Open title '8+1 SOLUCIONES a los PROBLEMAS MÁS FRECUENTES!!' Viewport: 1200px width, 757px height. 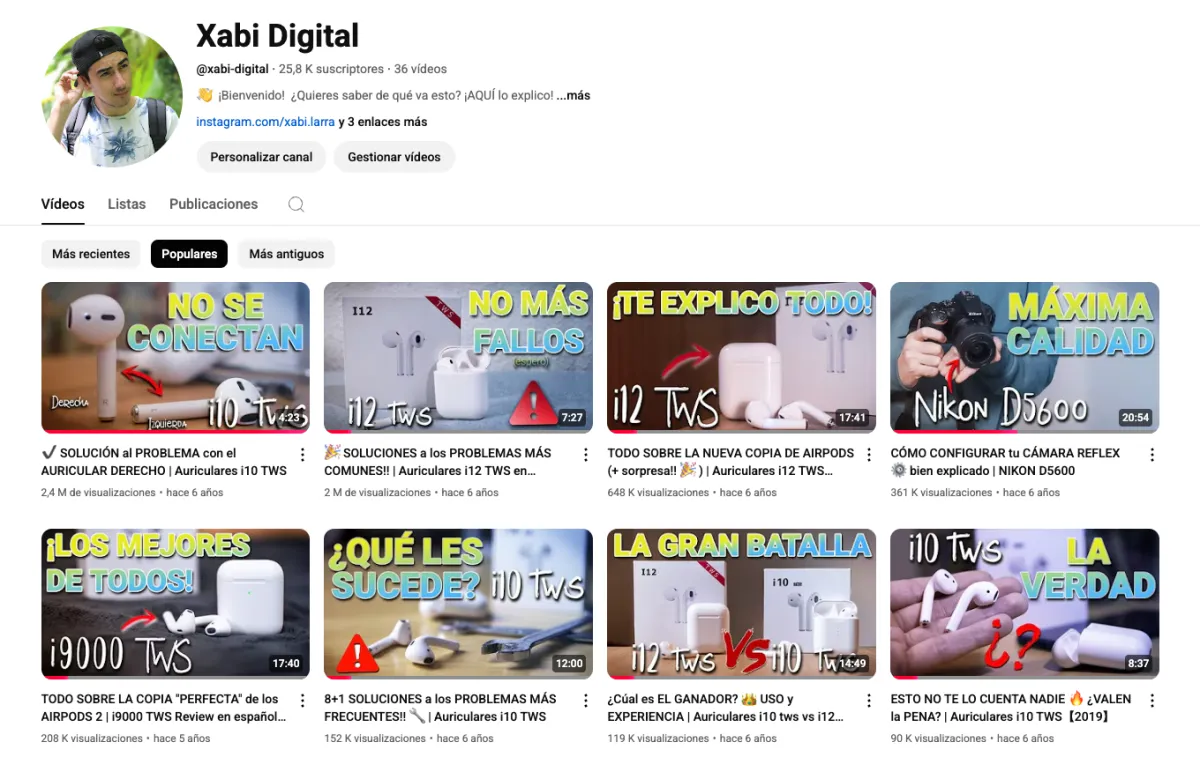440,708
